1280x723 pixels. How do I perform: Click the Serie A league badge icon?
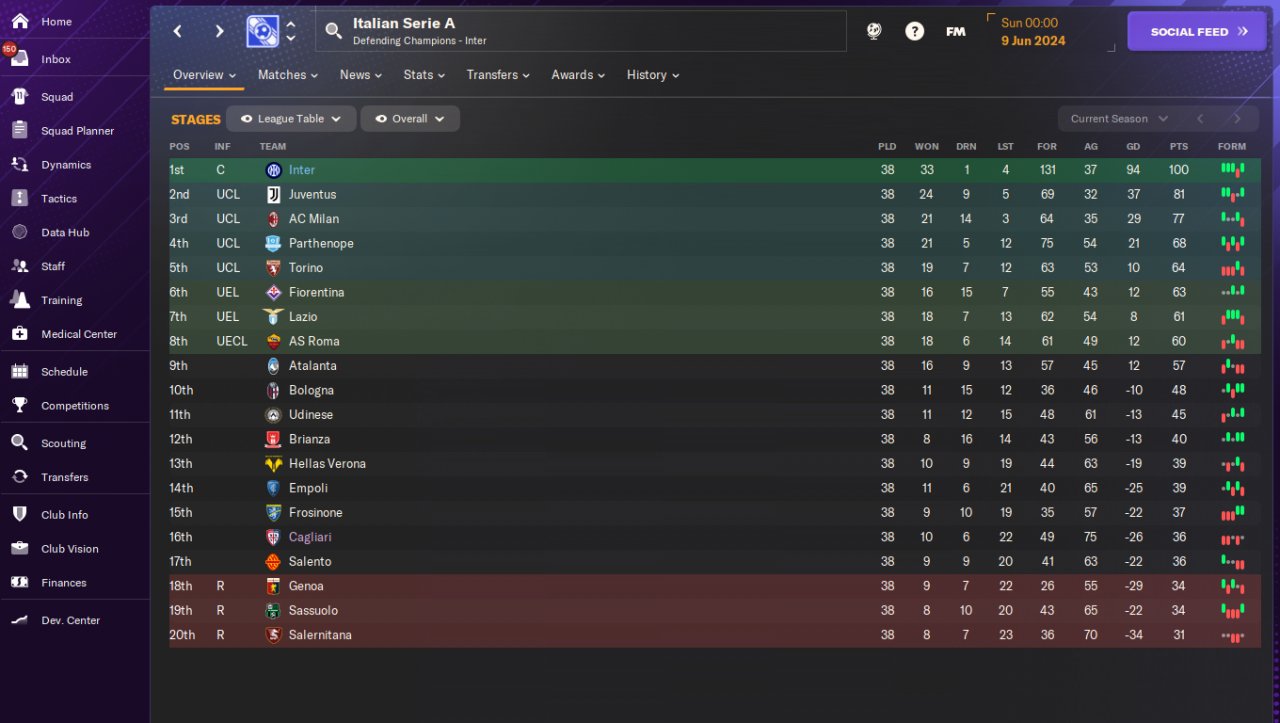[262, 31]
